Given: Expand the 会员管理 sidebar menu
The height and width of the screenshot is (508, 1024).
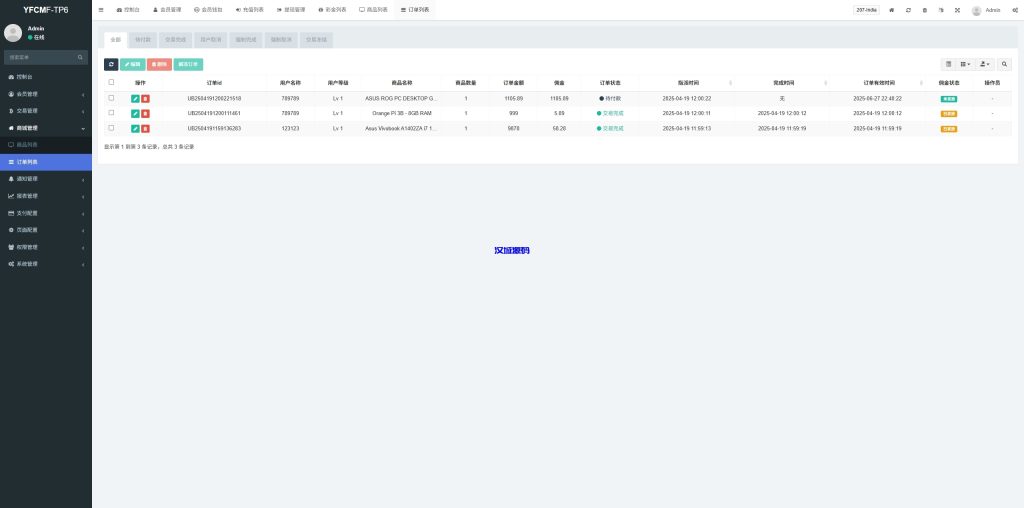Looking at the screenshot, I should pyautogui.click(x=45, y=94).
